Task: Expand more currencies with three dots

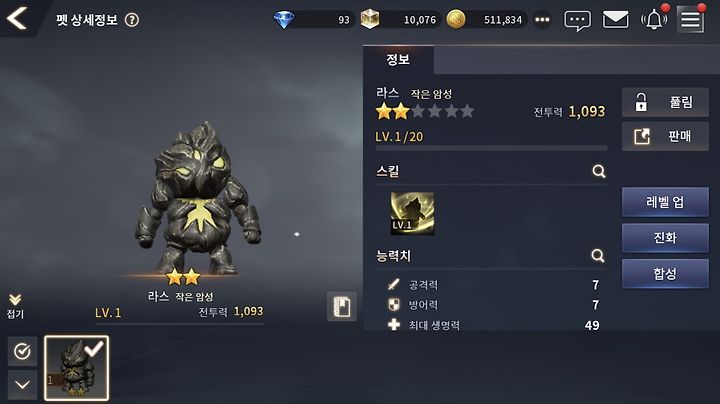Action: 542,20
